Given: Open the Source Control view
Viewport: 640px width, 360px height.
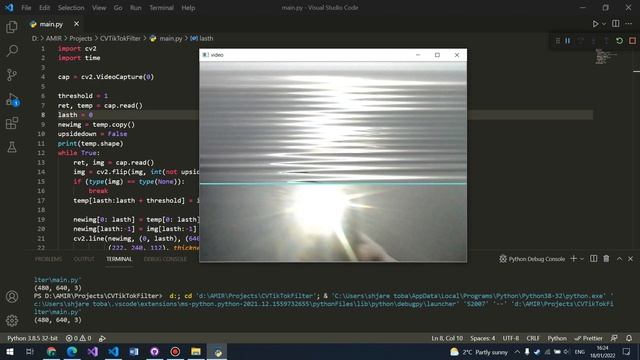Looking at the screenshot, I should pos(12,75).
